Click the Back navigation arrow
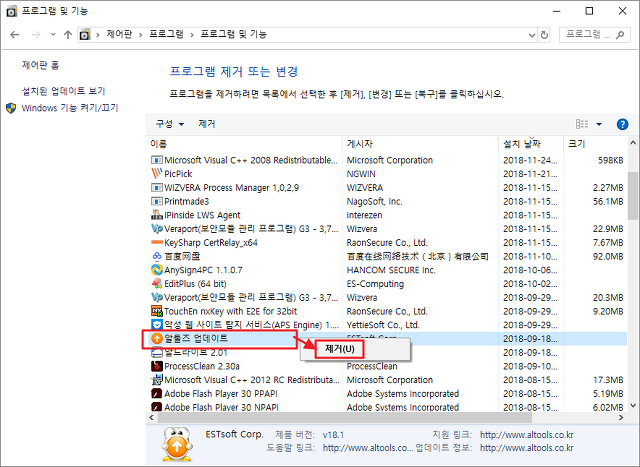 [15, 35]
